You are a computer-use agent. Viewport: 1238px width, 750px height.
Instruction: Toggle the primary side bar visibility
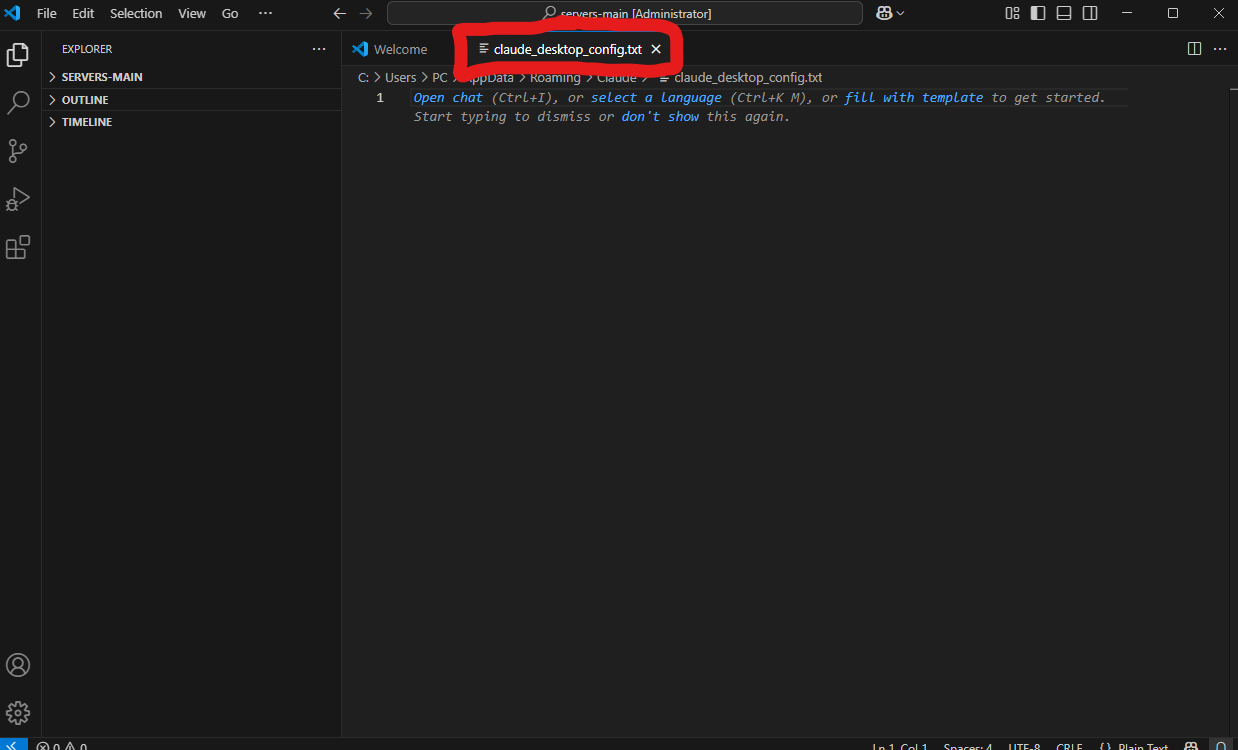[x=1038, y=13]
